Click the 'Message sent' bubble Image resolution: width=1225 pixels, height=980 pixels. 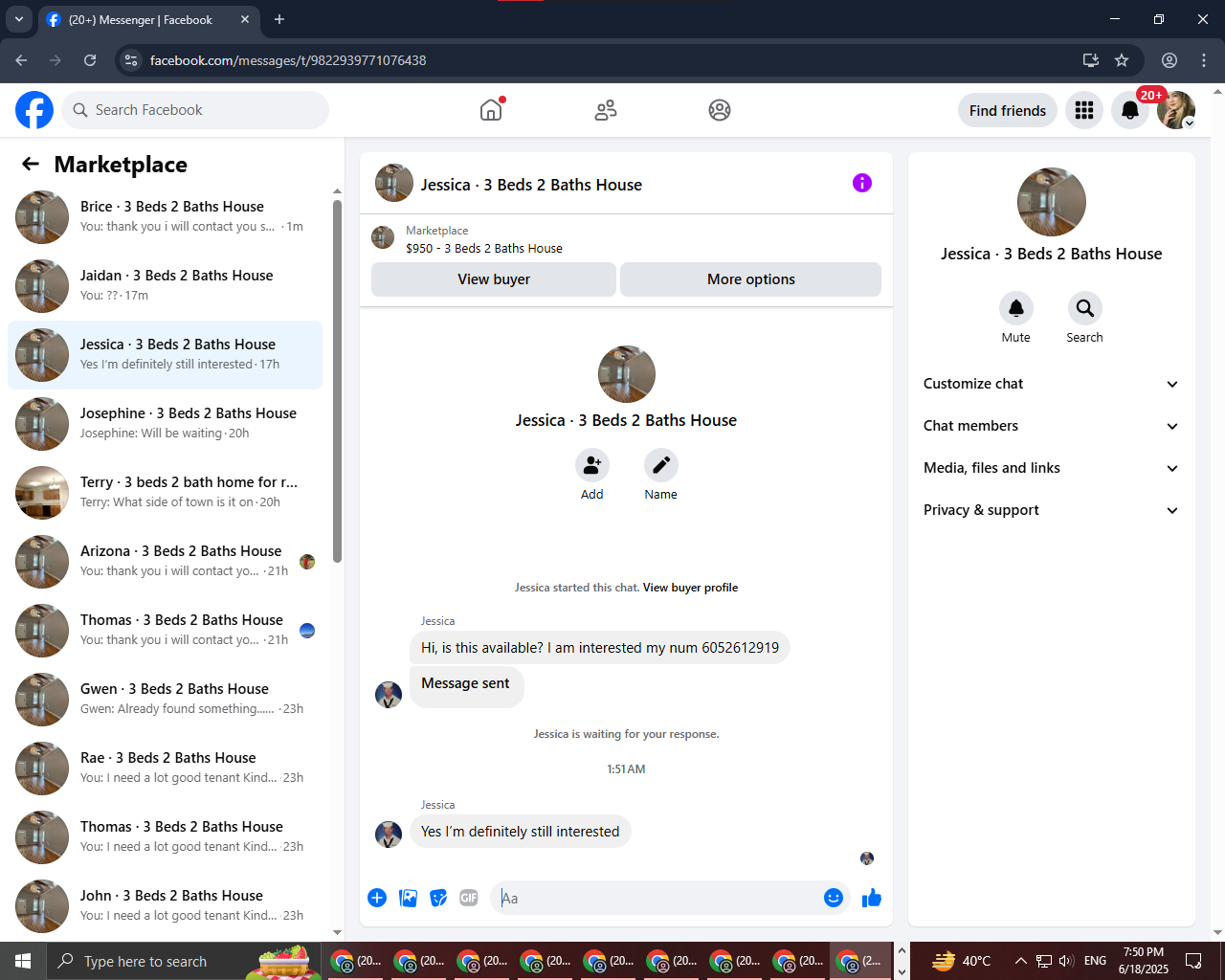[466, 685]
